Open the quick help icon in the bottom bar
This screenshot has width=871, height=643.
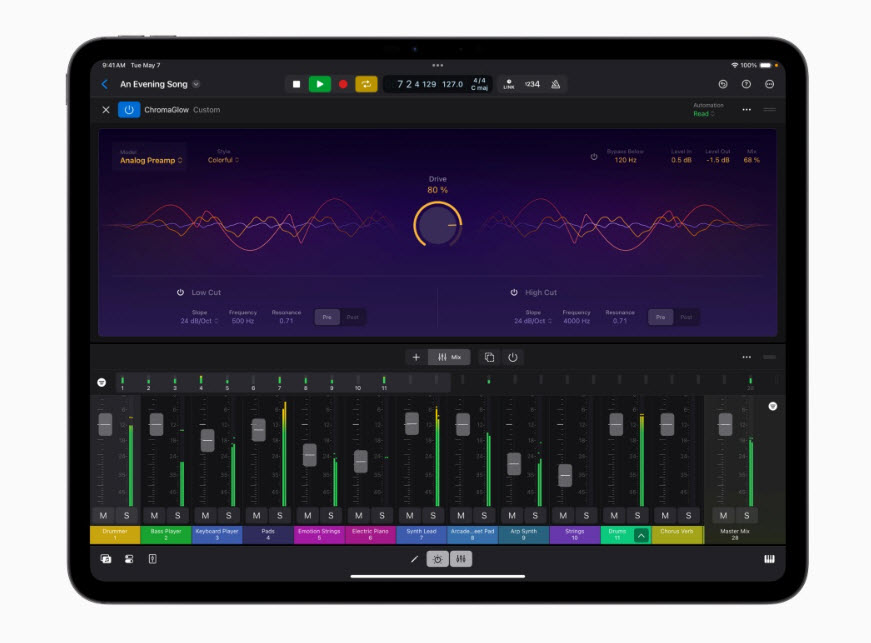click(x=153, y=559)
